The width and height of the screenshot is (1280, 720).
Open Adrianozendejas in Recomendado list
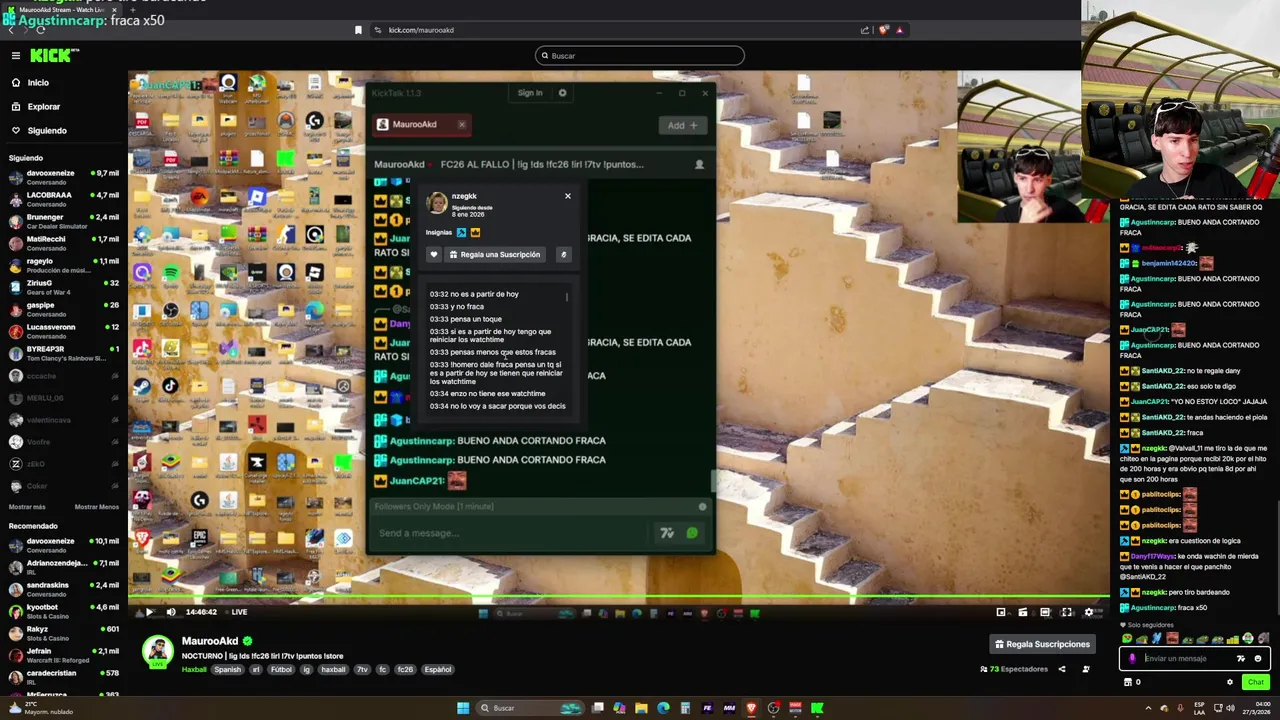tap(63, 567)
